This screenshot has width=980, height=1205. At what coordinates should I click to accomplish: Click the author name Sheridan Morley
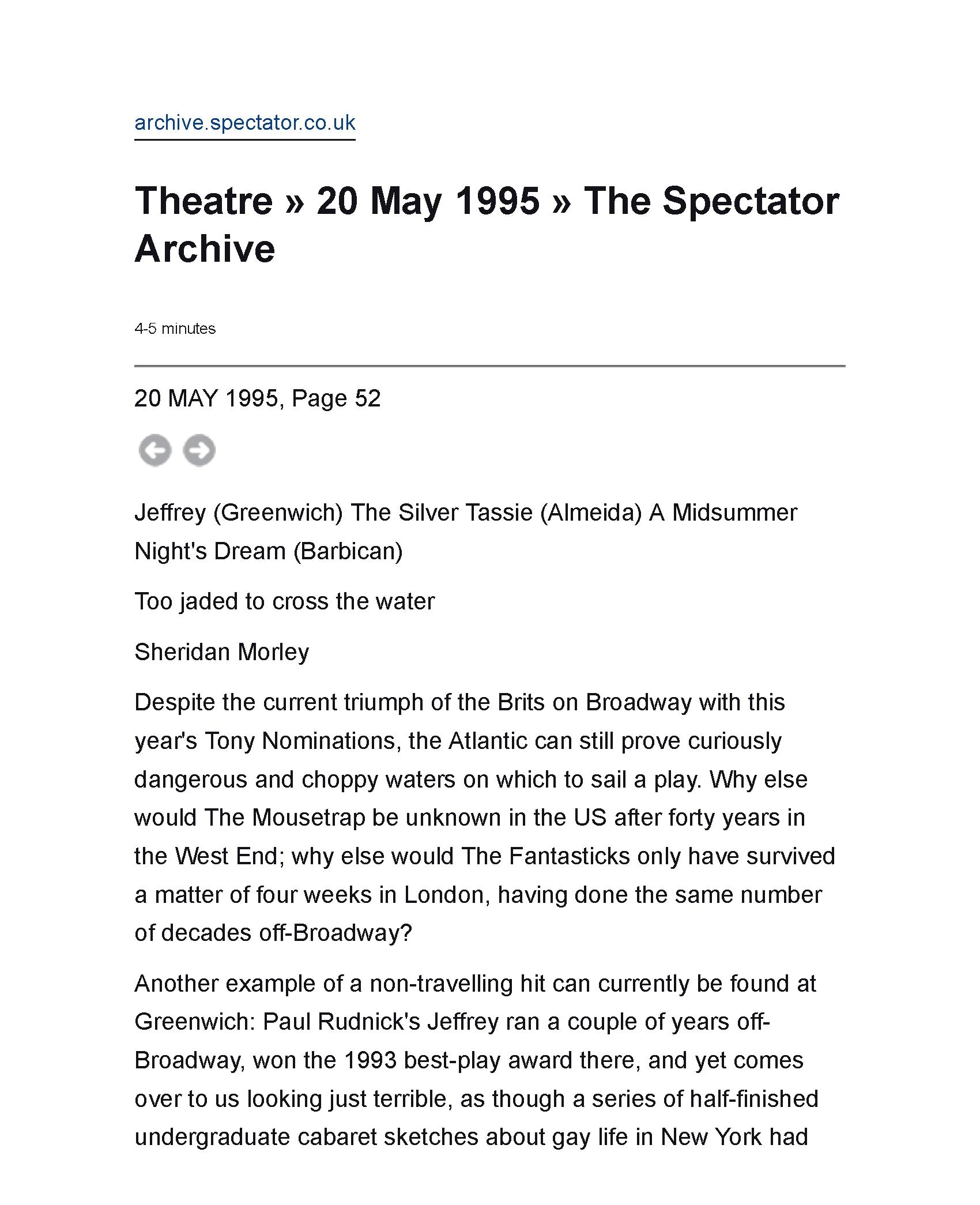pyautogui.click(x=221, y=652)
